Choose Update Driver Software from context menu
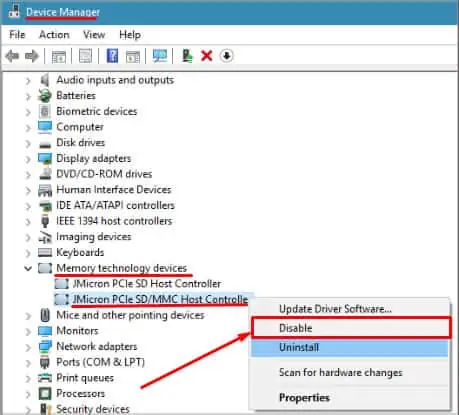 [x=350, y=309]
